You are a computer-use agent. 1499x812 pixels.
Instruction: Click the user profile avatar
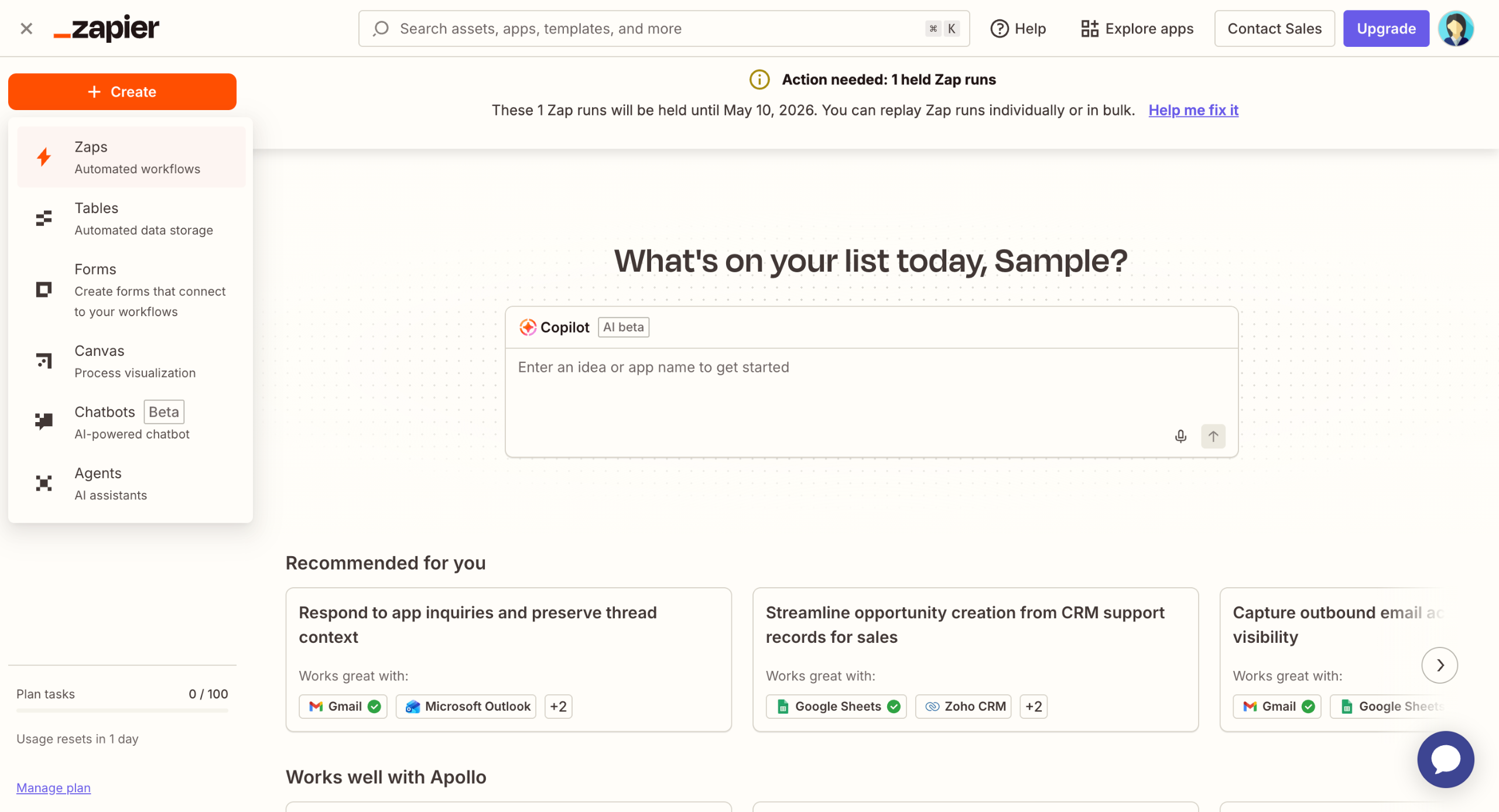(x=1456, y=28)
